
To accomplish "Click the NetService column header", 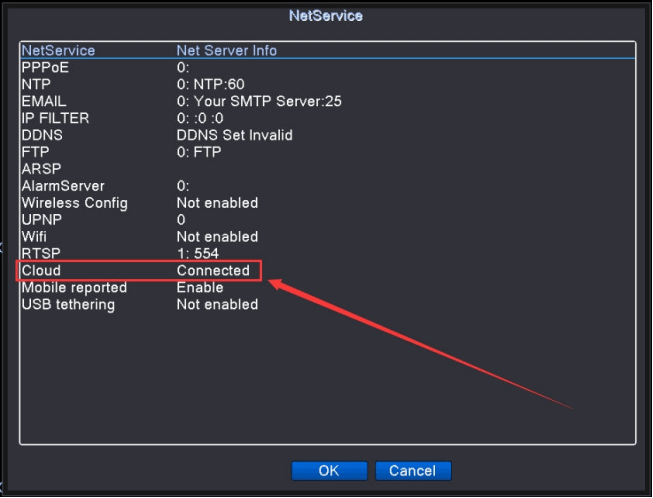I will coord(58,50).
